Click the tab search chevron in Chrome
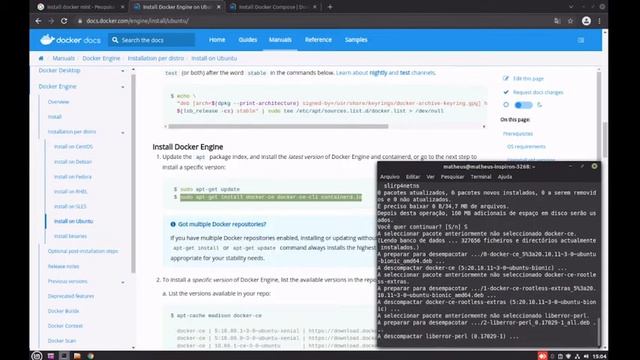 571,7
